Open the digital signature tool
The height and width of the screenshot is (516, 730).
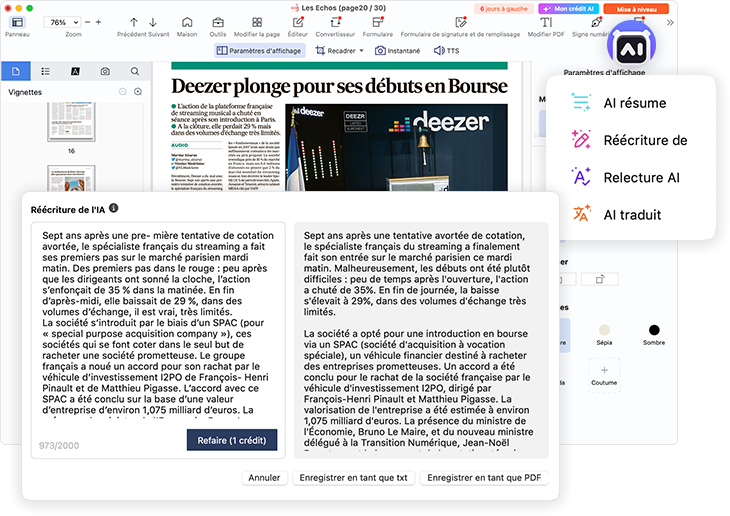tap(596, 22)
